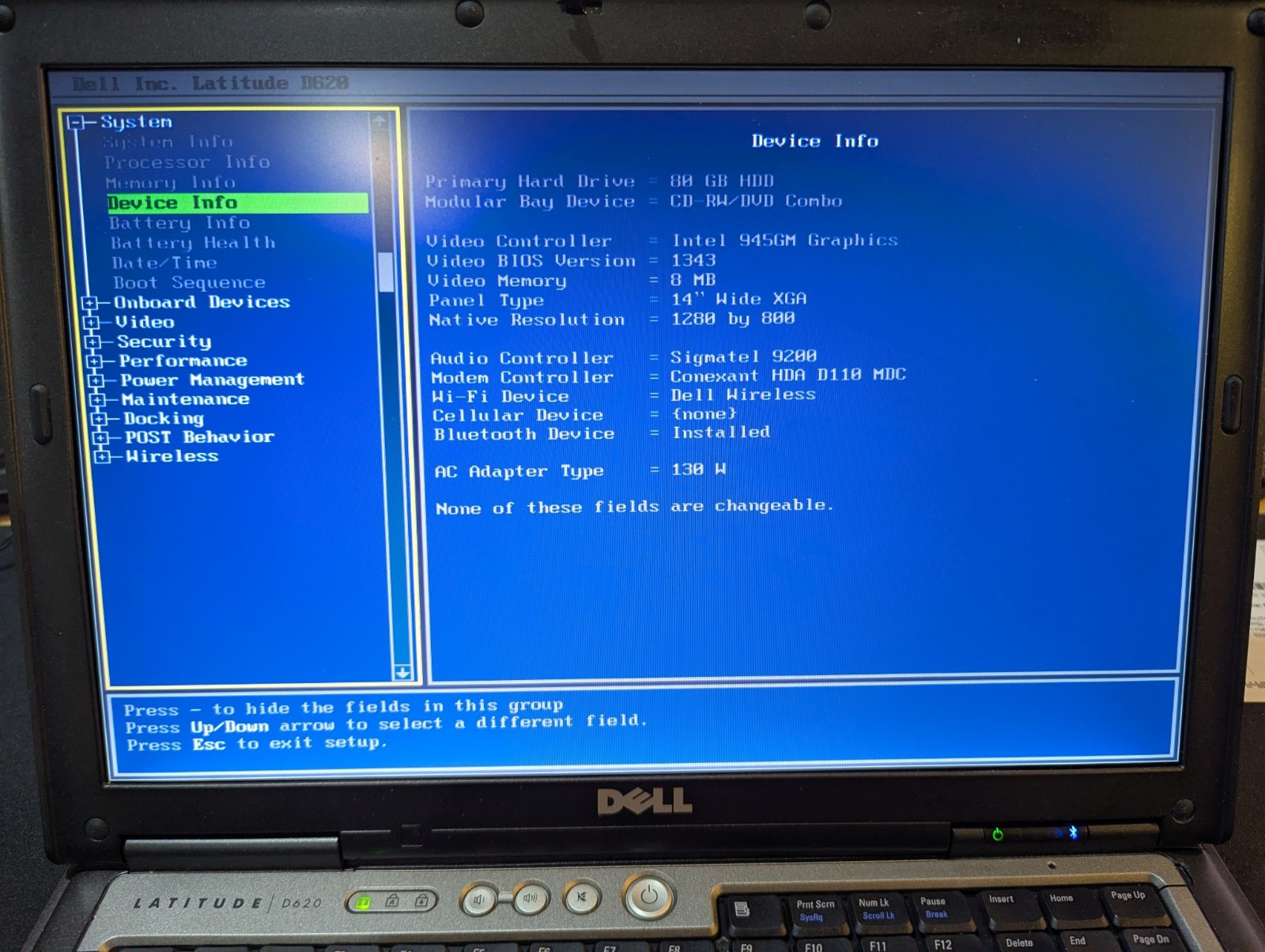1265x952 pixels.
Task: Click the Caps Lock indicator LED
Action: click(392, 901)
